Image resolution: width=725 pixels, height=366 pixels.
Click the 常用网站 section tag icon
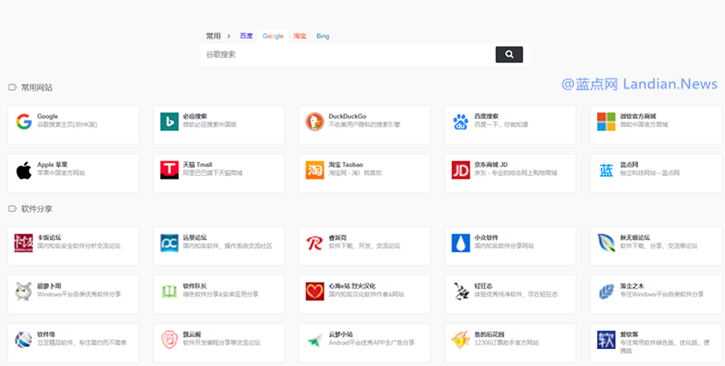point(12,87)
